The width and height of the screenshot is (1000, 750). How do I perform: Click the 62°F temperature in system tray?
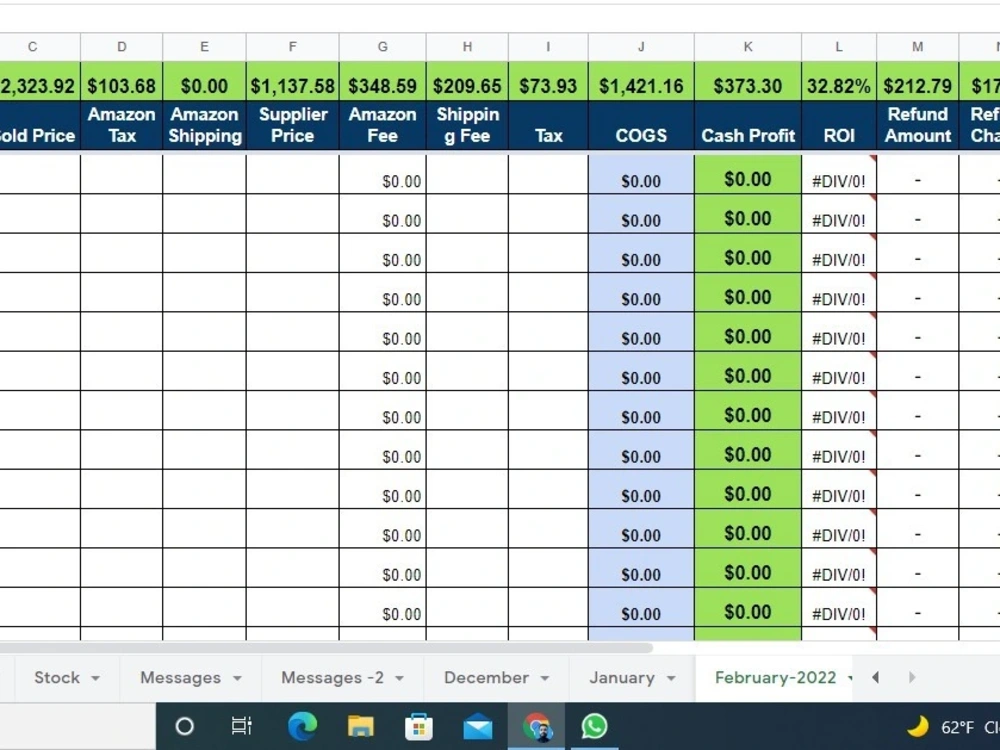pos(957,727)
